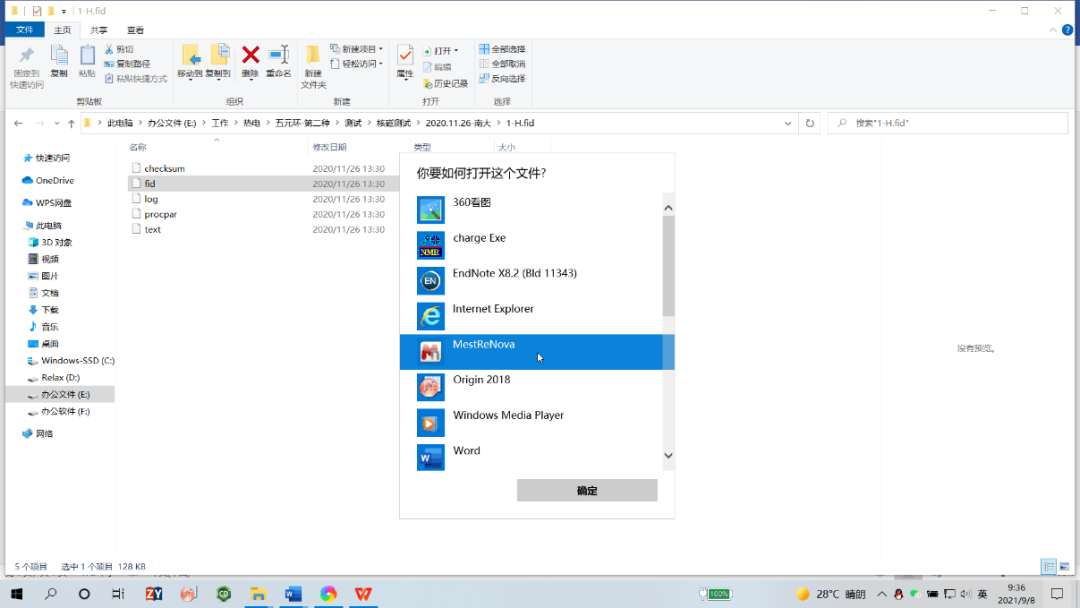The image size is (1080, 608).
Task: Click the 剪切 (Cut) scissors icon
Action: [109, 50]
